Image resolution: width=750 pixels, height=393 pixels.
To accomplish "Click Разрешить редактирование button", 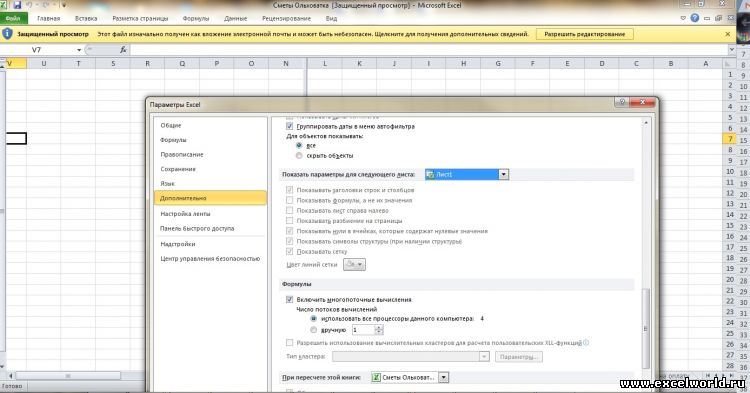I will (585, 34).
